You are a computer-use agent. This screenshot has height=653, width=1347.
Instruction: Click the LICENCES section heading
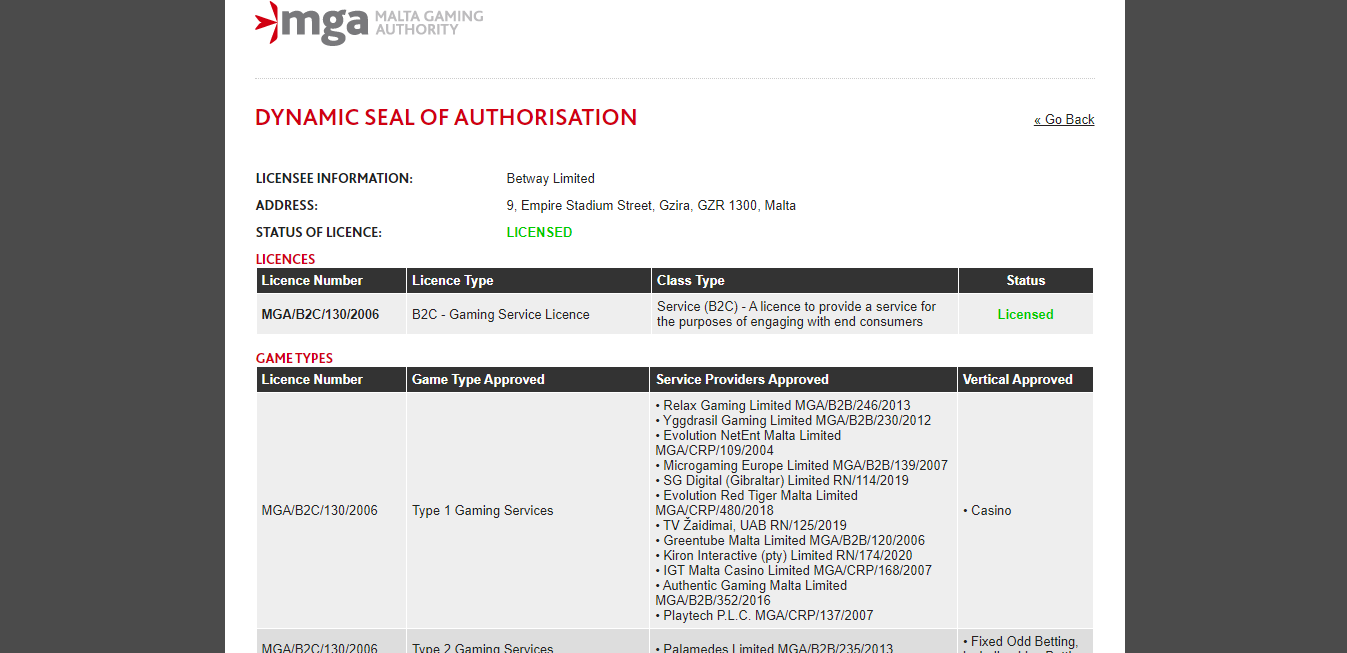286,259
